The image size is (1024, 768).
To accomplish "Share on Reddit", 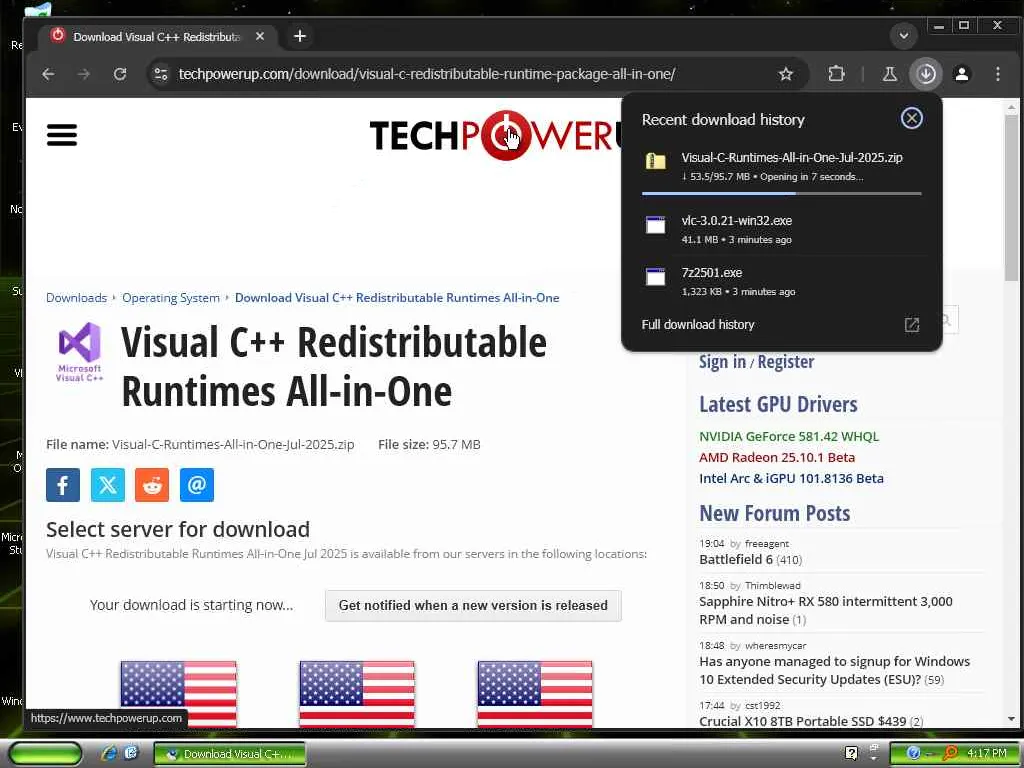I will tap(152, 485).
